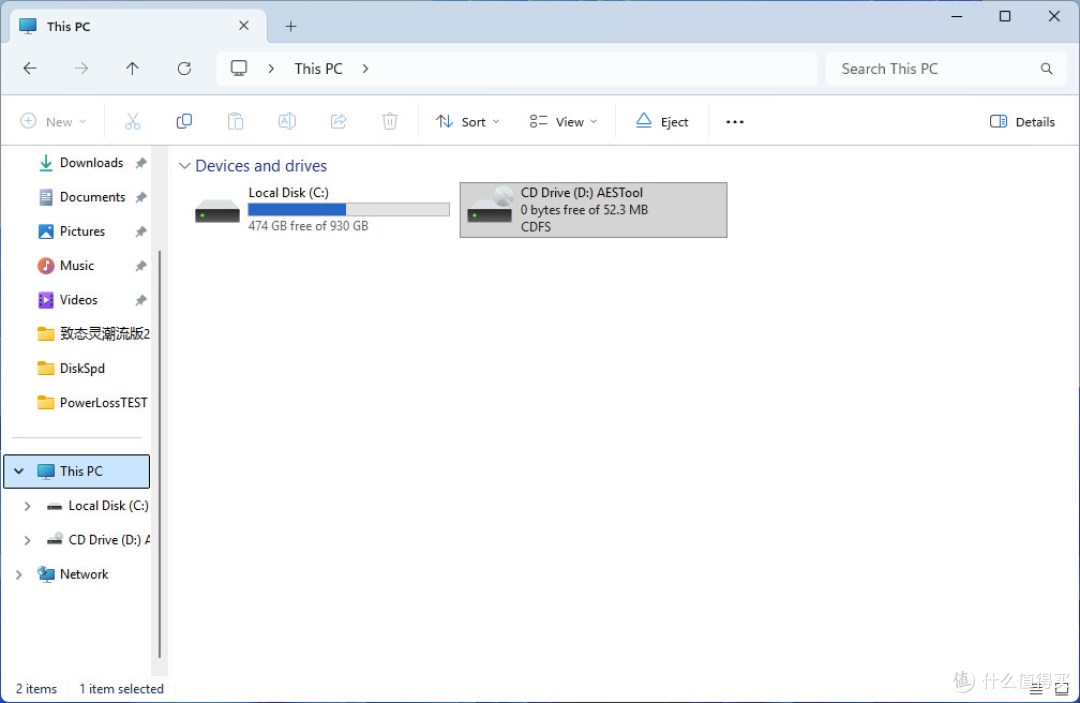The width and height of the screenshot is (1080, 703).
Task: Open Downloads in Quick access
Action: click(92, 162)
